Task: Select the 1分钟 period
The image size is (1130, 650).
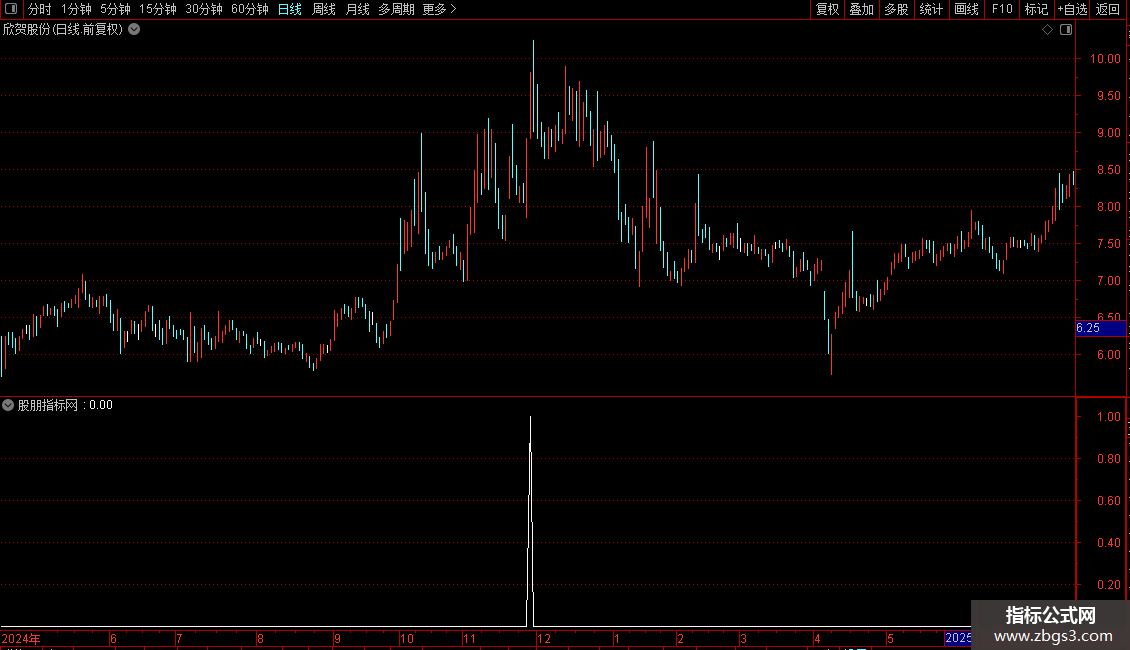Action: click(76, 9)
